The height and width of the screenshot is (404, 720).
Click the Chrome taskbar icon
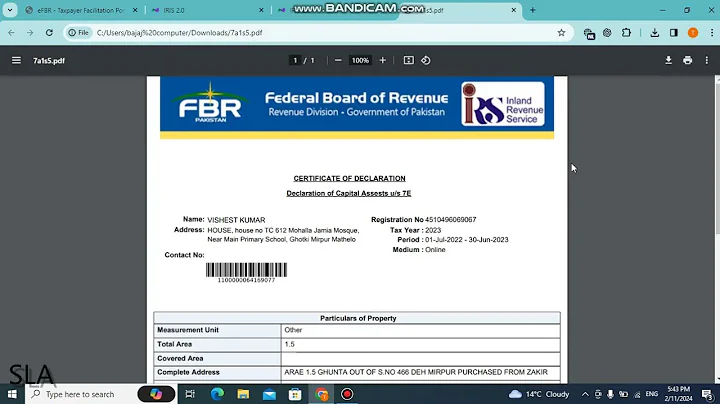(321, 394)
